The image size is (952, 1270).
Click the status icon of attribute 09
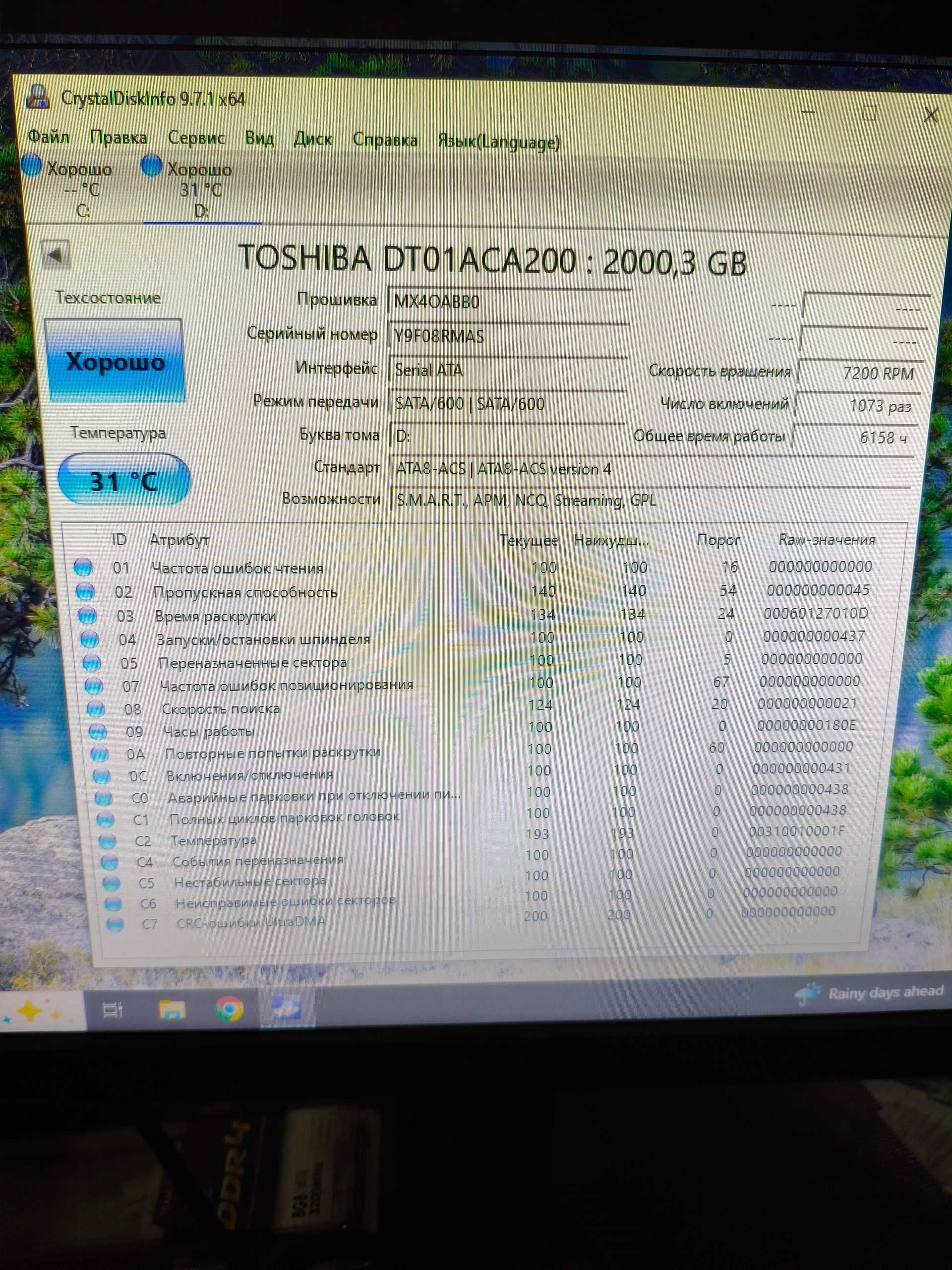coord(98,731)
